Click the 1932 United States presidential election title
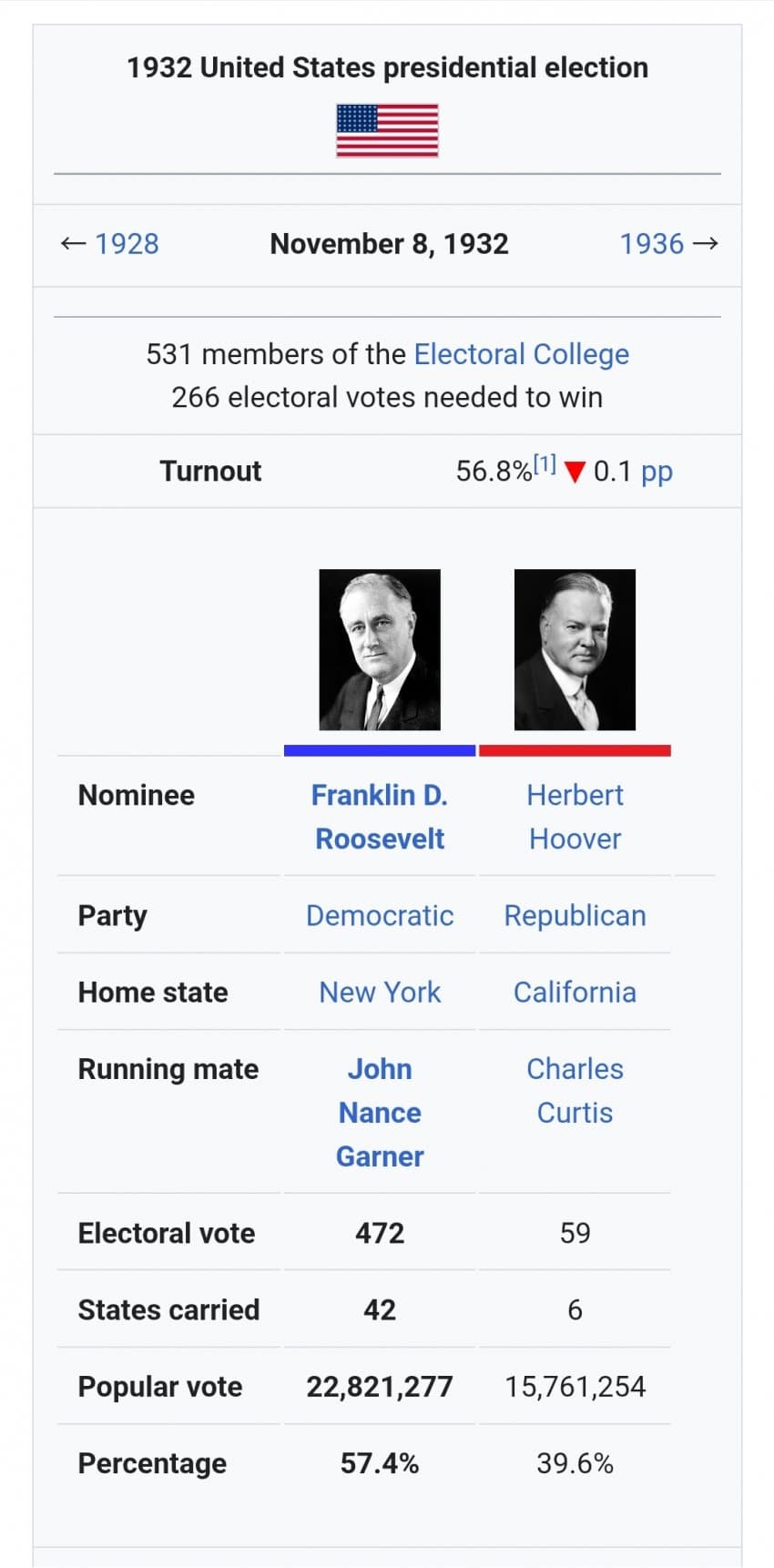The width and height of the screenshot is (774, 1568). point(387,67)
